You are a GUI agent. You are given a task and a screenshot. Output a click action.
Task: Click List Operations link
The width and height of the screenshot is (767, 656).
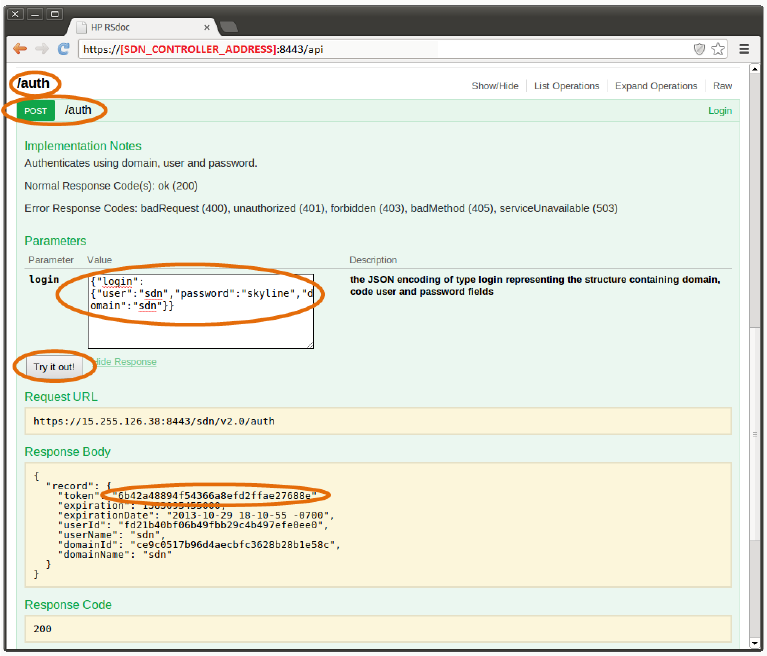[x=566, y=86]
